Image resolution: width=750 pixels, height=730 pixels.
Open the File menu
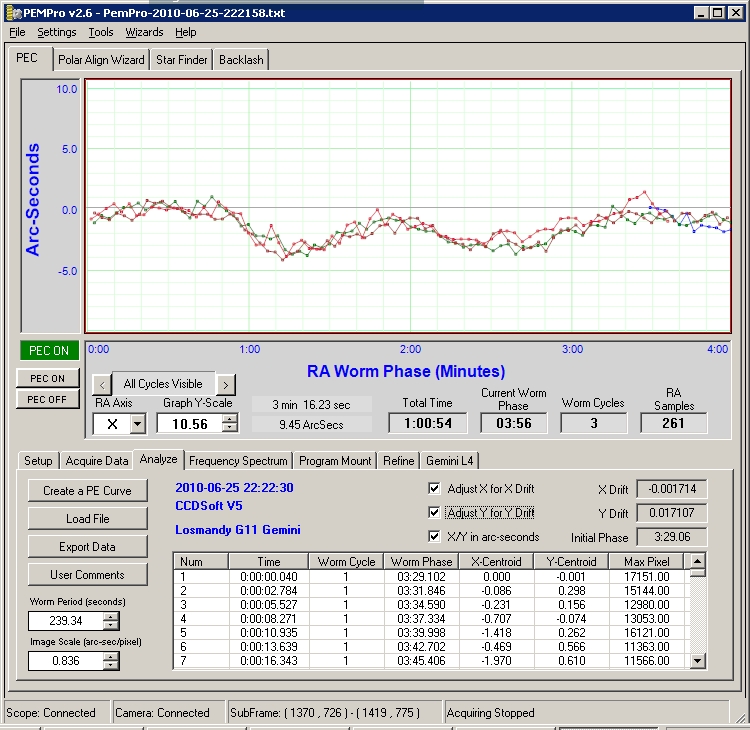click(17, 32)
